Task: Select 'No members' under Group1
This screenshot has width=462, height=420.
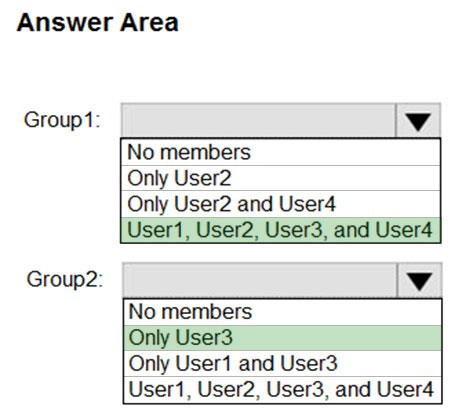Action: click(281, 152)
